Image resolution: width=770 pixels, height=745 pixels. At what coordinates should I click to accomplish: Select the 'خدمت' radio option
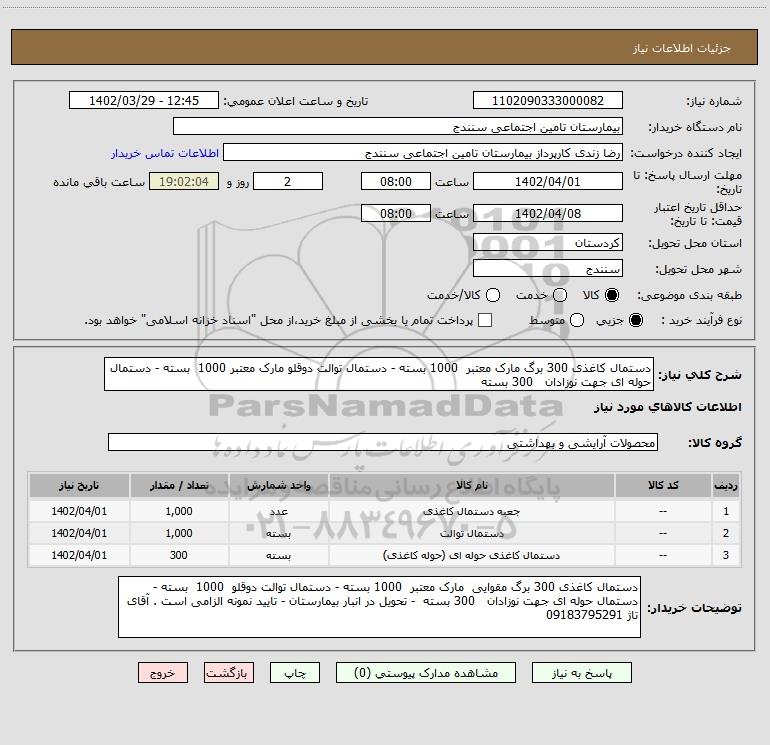[560, 295]
